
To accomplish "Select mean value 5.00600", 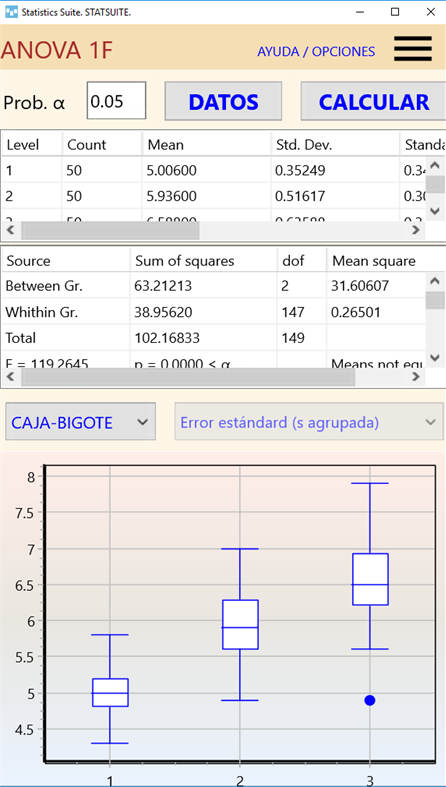I will (172, 171).
